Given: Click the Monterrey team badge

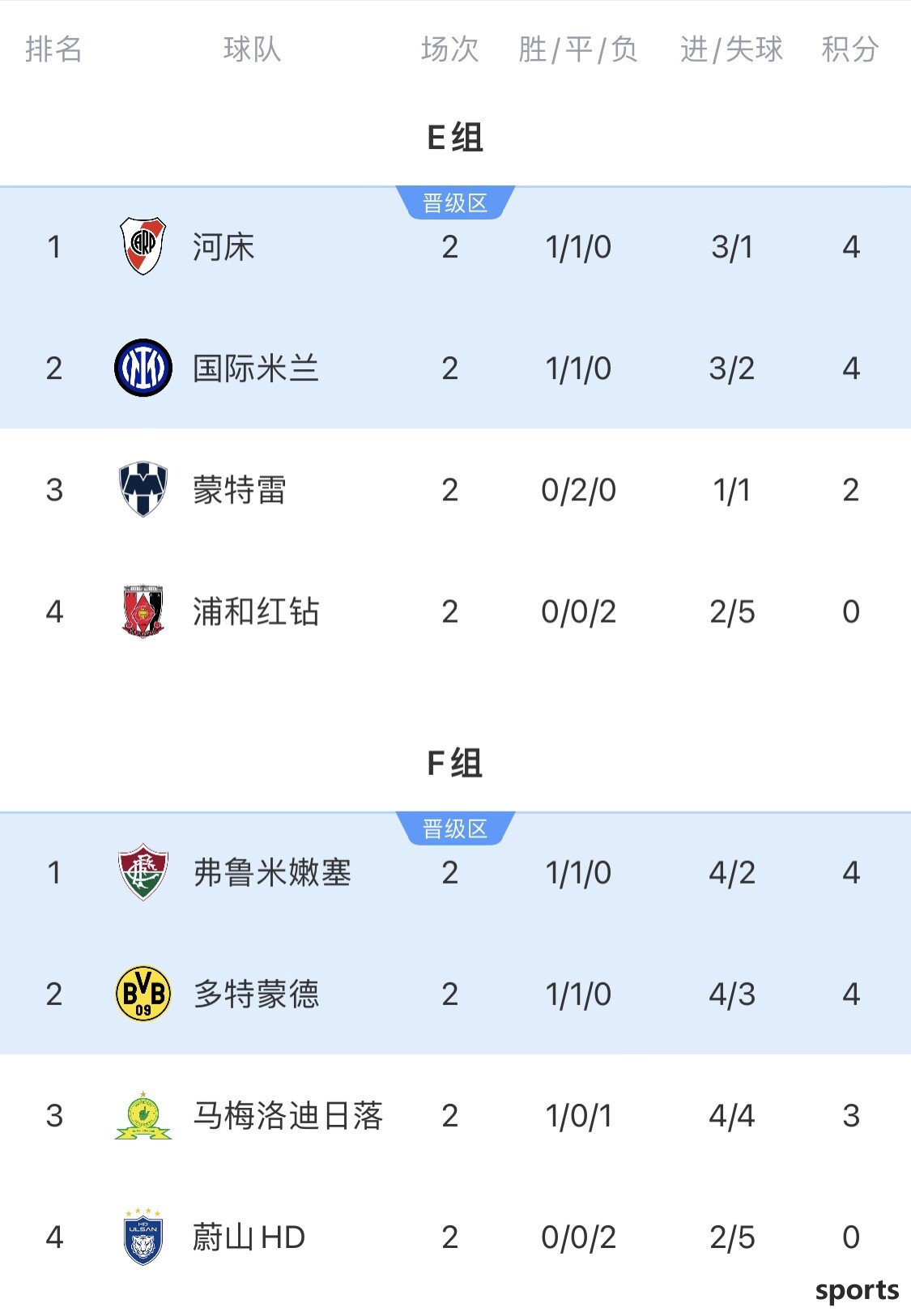Looking at the screenshot, I should (143, 489).
